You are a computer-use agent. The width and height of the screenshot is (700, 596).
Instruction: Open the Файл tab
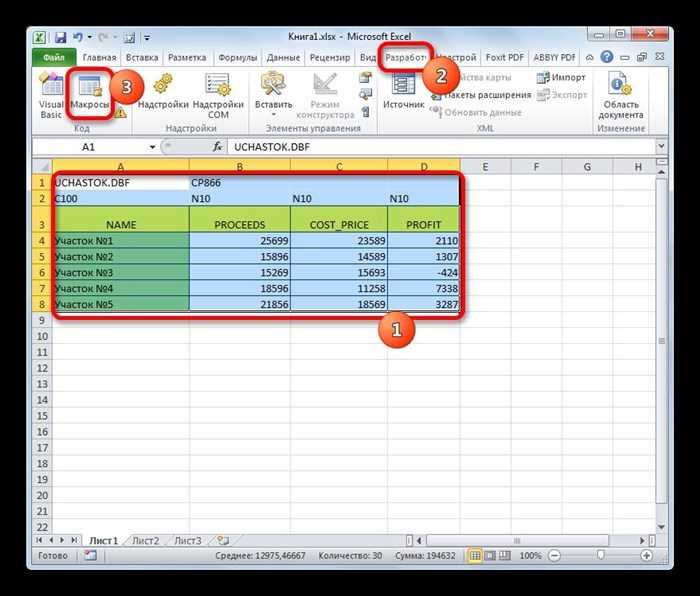pos(54,58)
